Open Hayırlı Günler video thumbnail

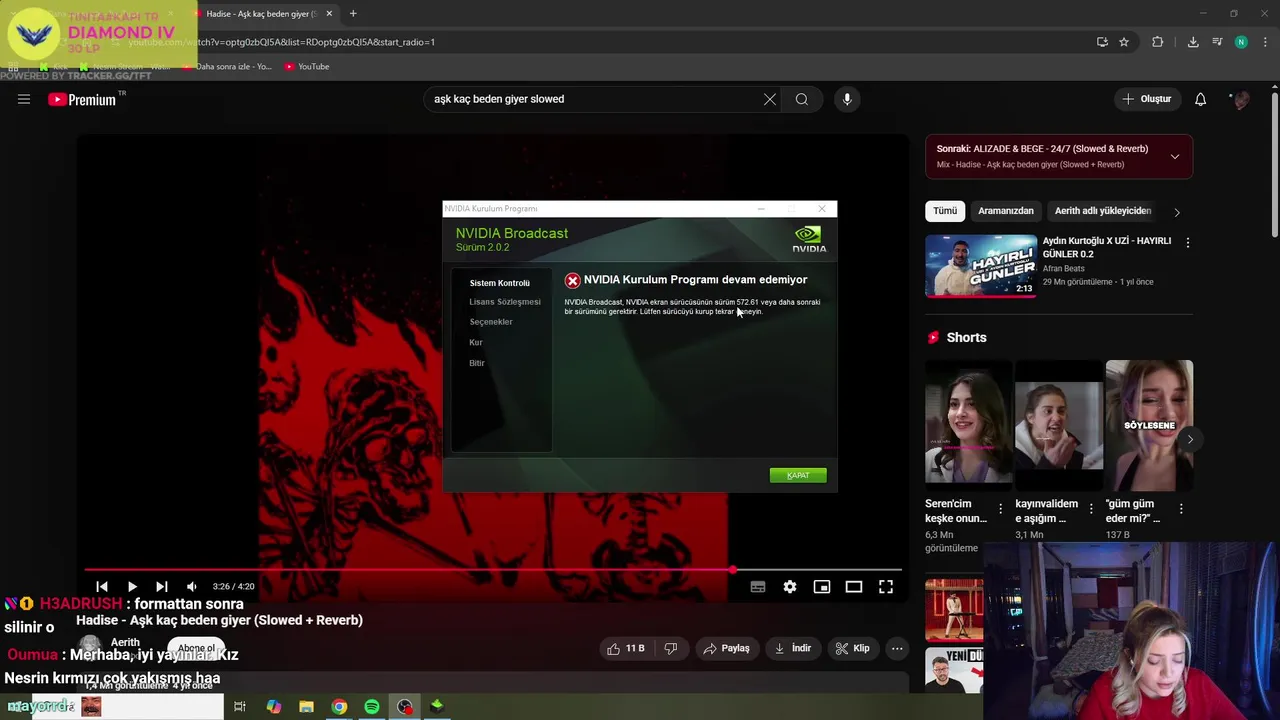click(x=981, y=266)
